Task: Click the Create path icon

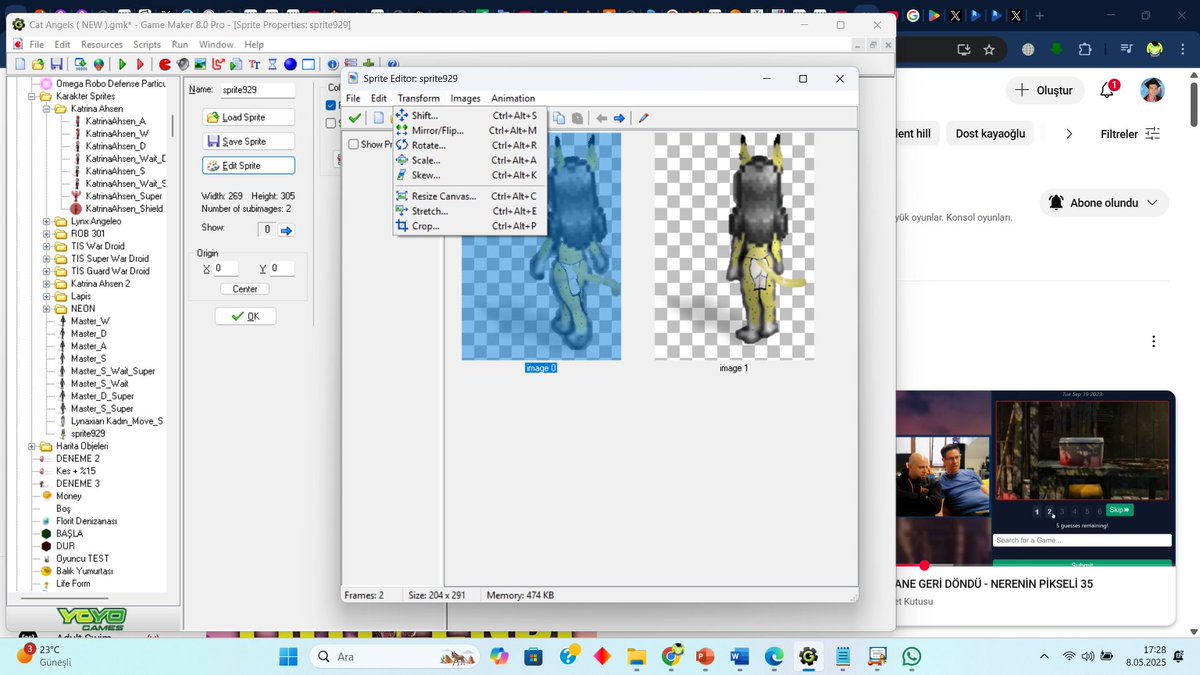Action: click(x=218, y=64)
